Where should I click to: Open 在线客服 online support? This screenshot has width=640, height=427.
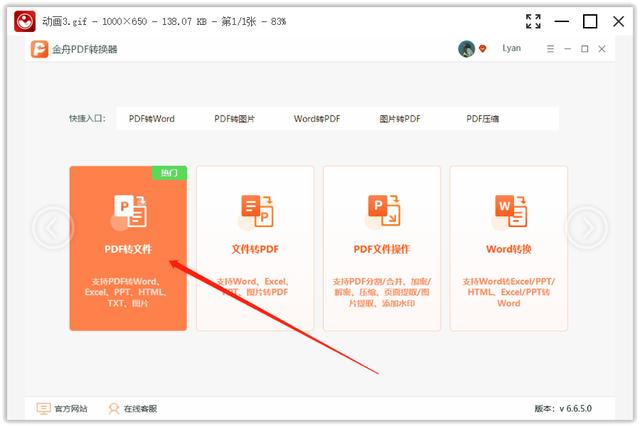(x=132, y=408)
